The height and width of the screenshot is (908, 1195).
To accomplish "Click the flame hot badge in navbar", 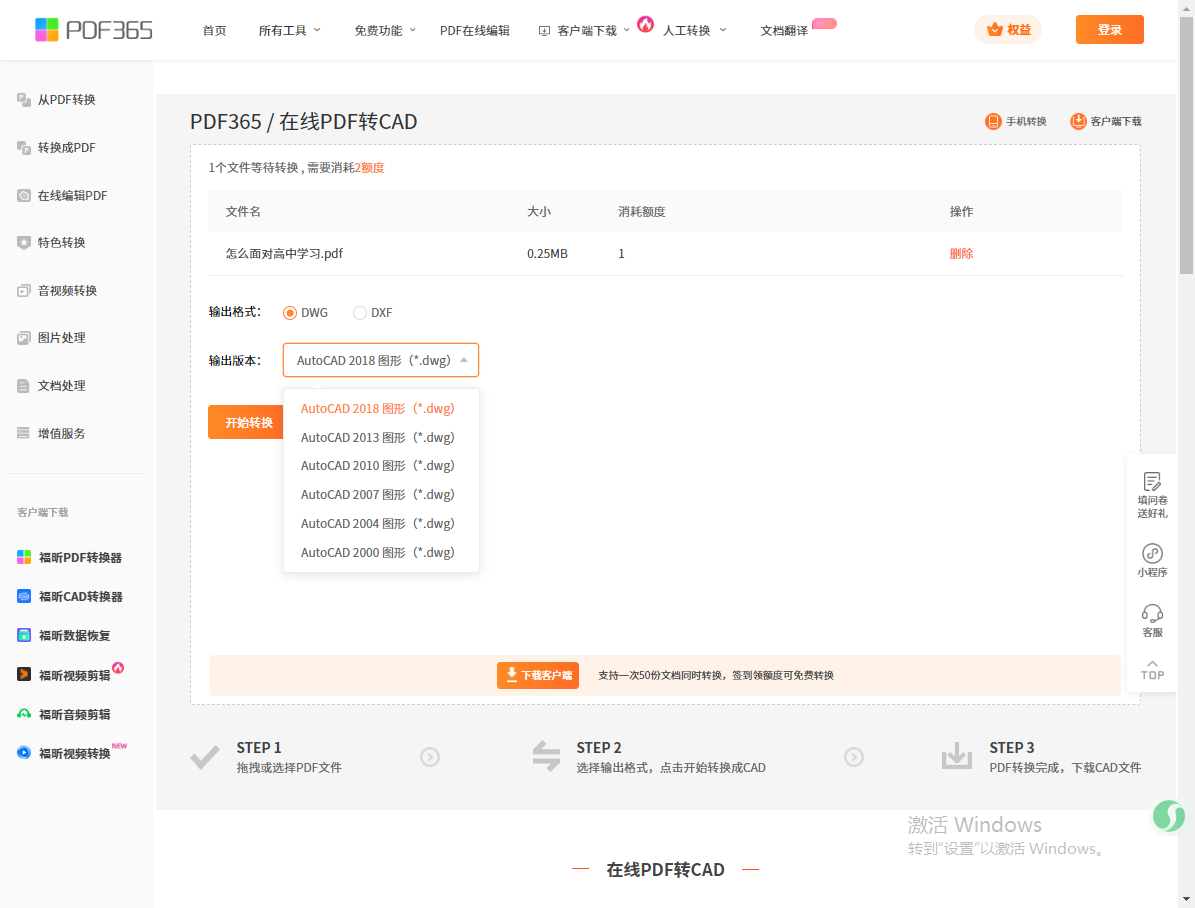I will click(646, 24).
